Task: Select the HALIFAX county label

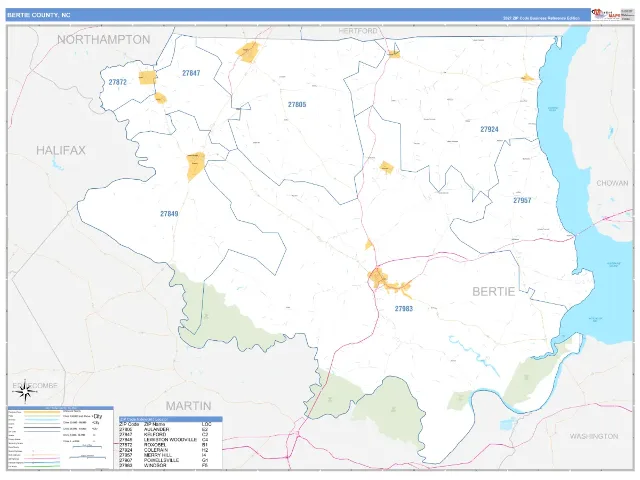Action: [61, 150]
